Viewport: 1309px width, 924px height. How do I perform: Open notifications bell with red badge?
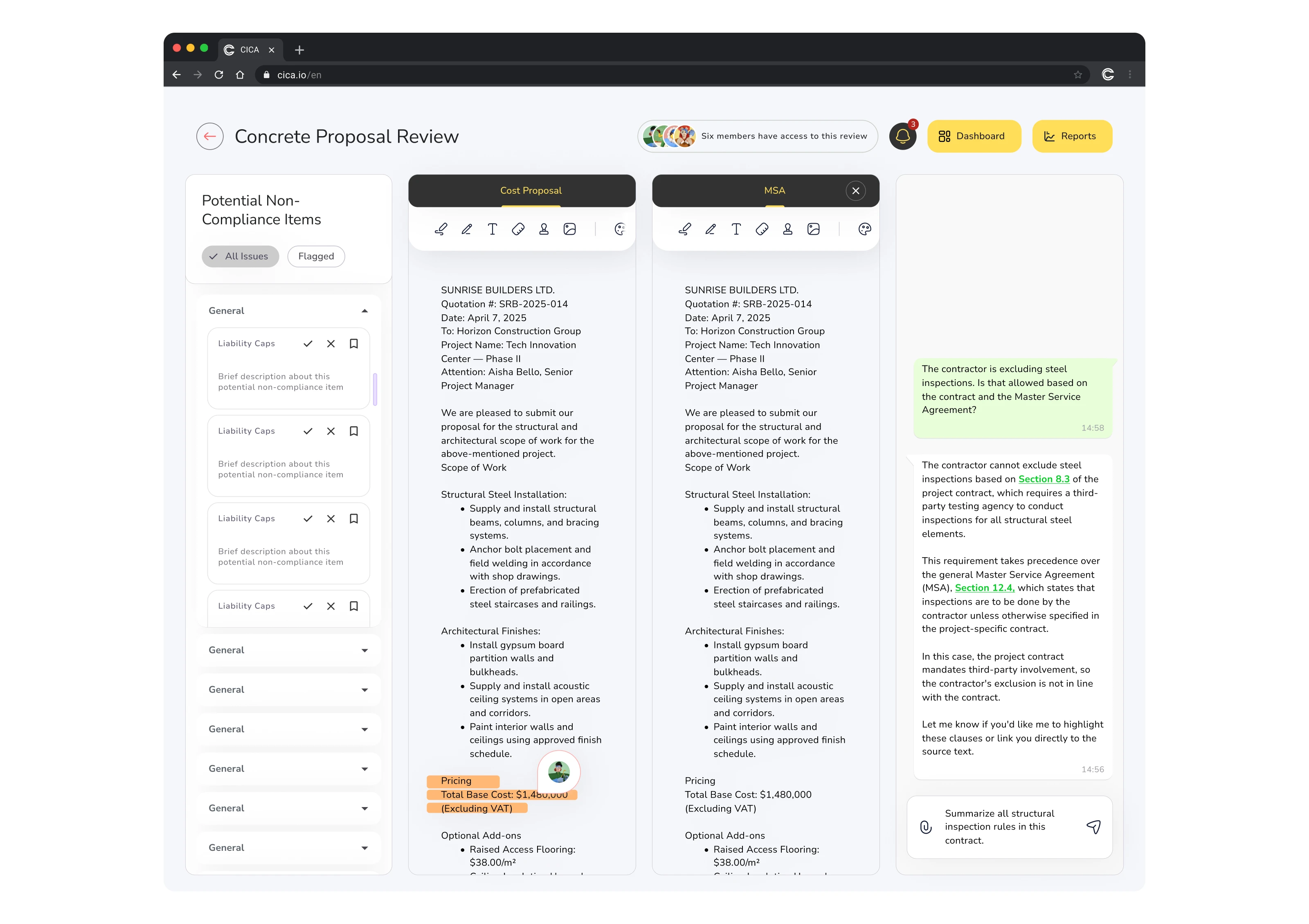pos(902,136)
